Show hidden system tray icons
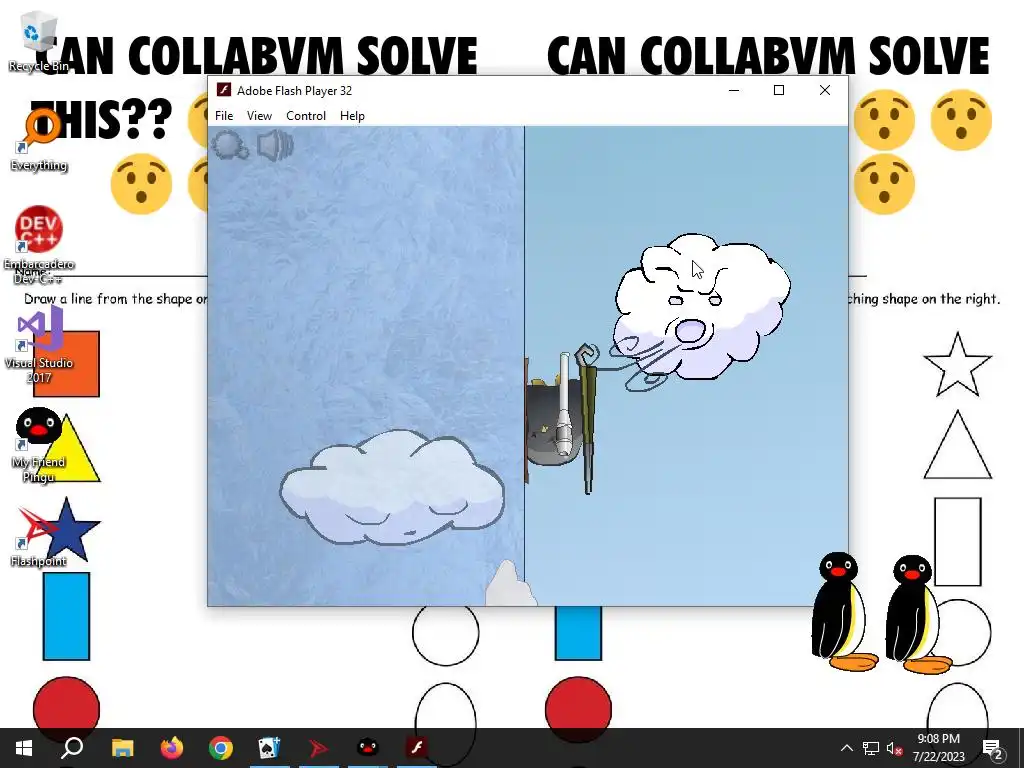This screenshot has height=768, width=1024. pyautogui.click(x=846, y=748)
